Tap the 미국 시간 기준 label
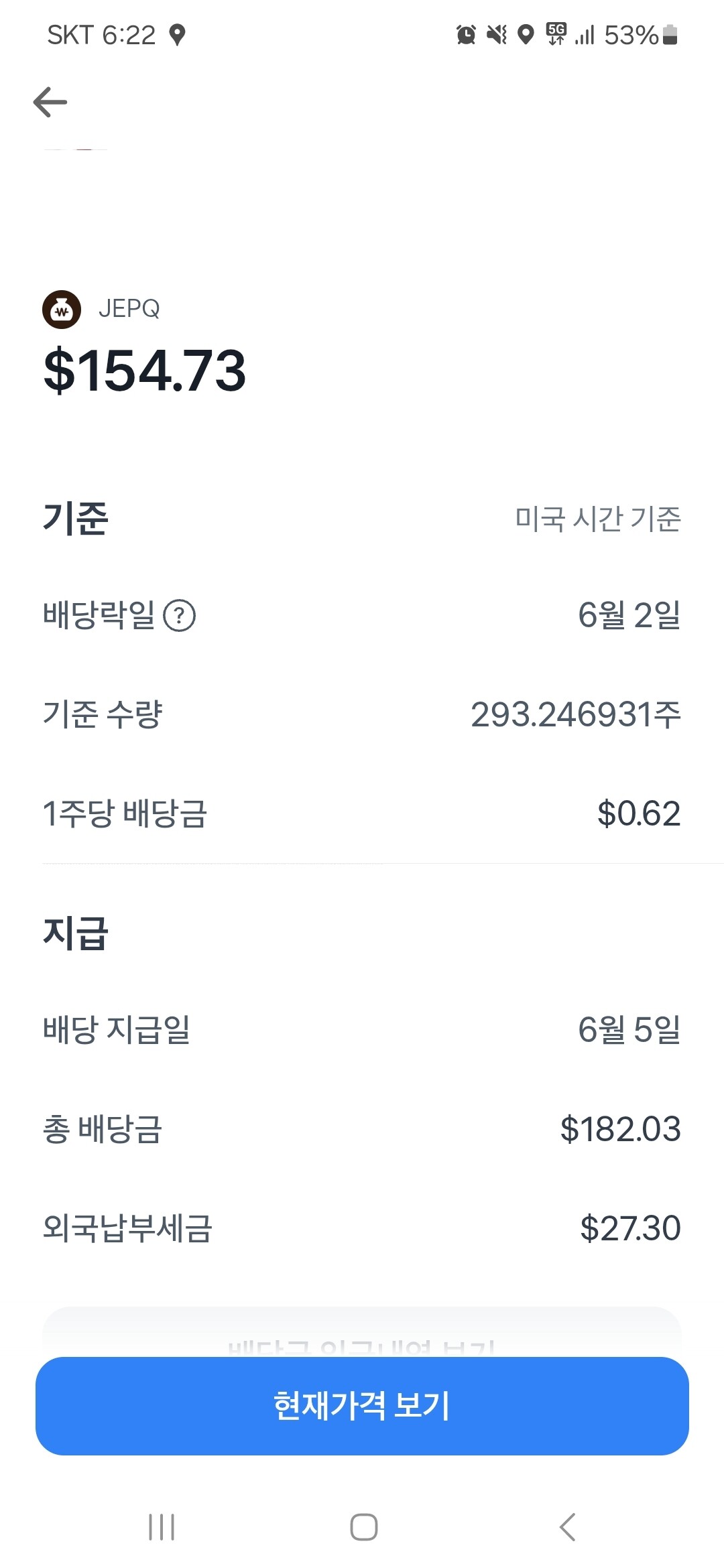Image resolution: width=724 pixels, height=1568 pixels. click(598, 519)
